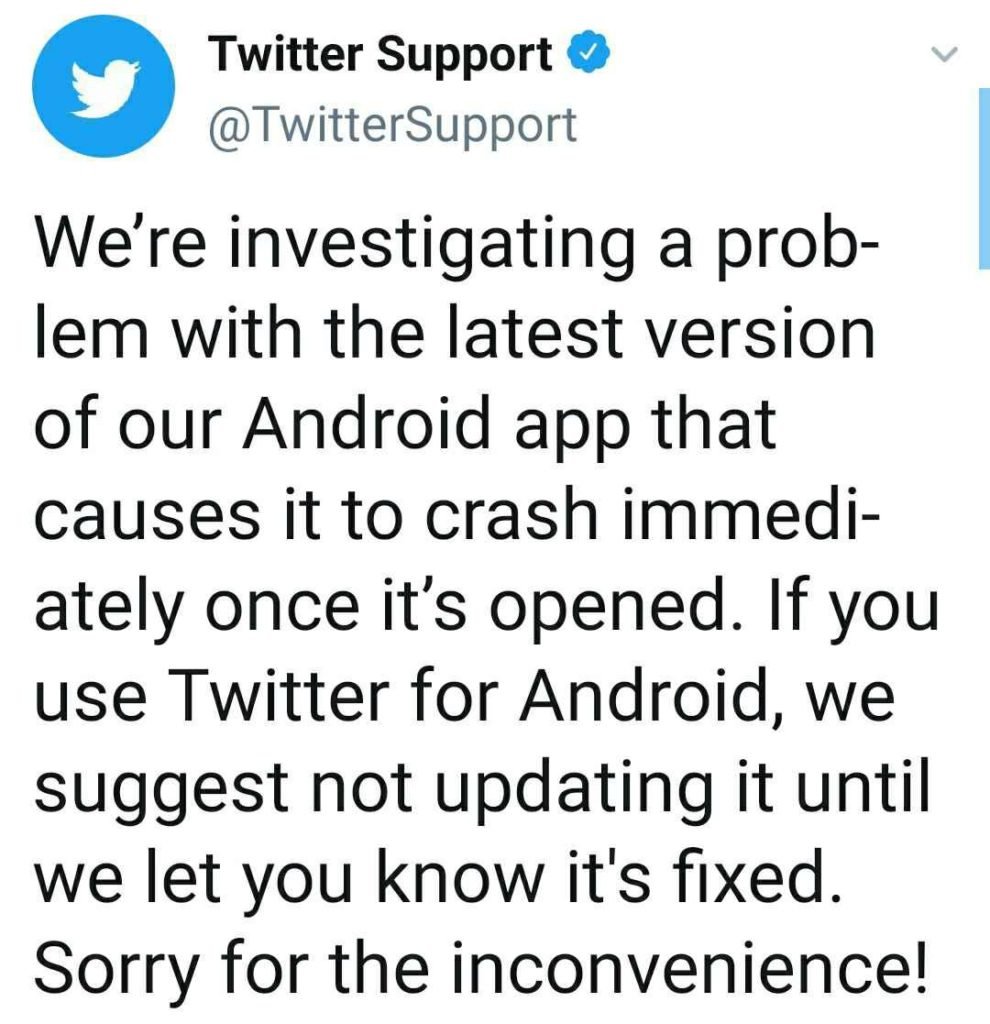990x1024 pixels.
Task: Open the @TwitterSupport handle
Action: pyautogui.click(x=393, y=125)
